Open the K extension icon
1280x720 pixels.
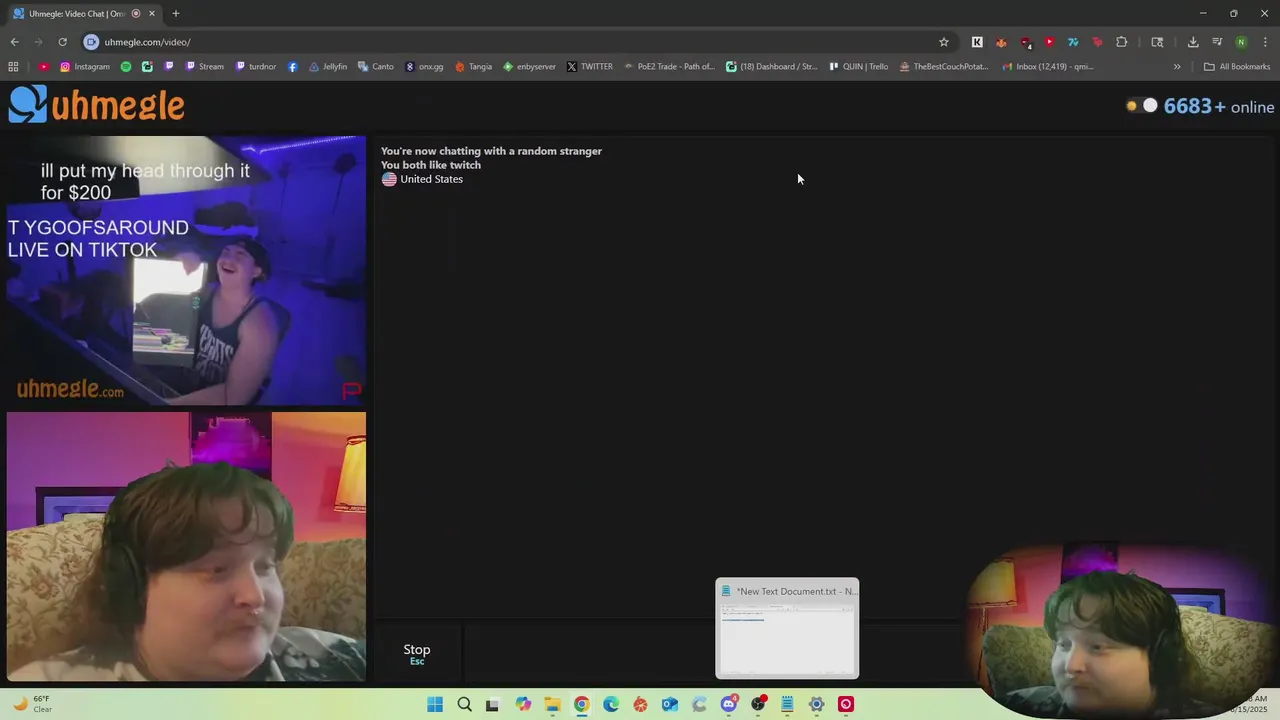(x=977, y=42)
